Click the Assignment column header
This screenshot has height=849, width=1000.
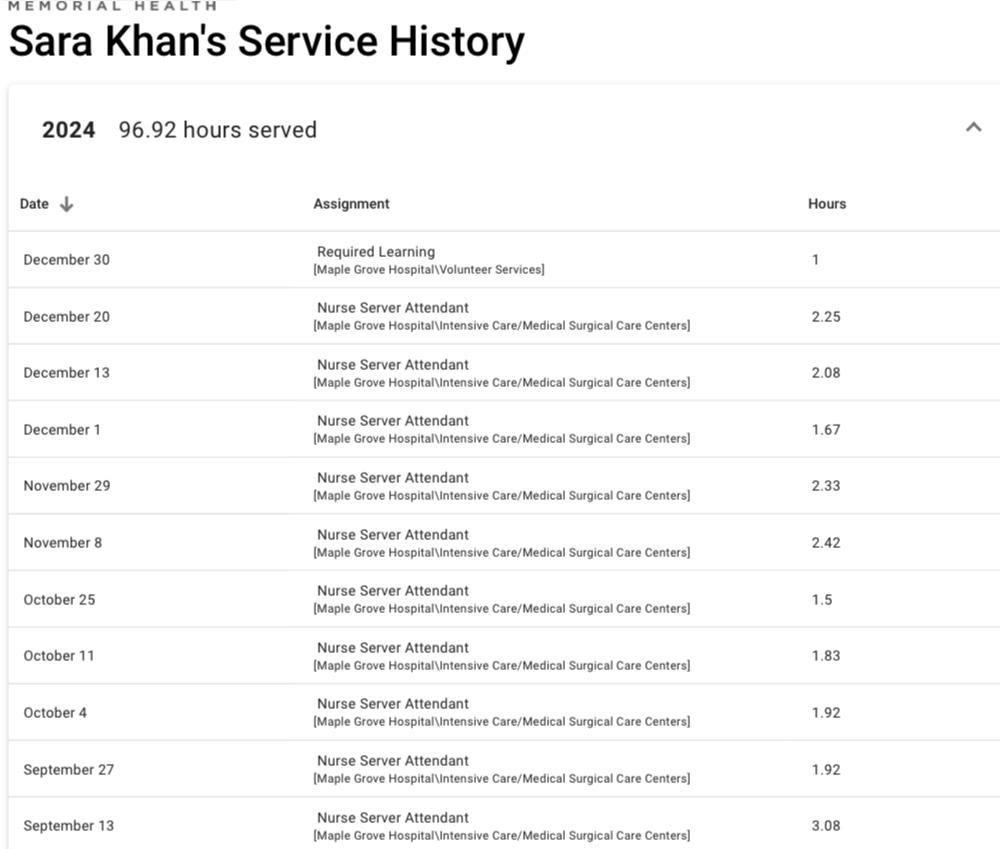351,204
